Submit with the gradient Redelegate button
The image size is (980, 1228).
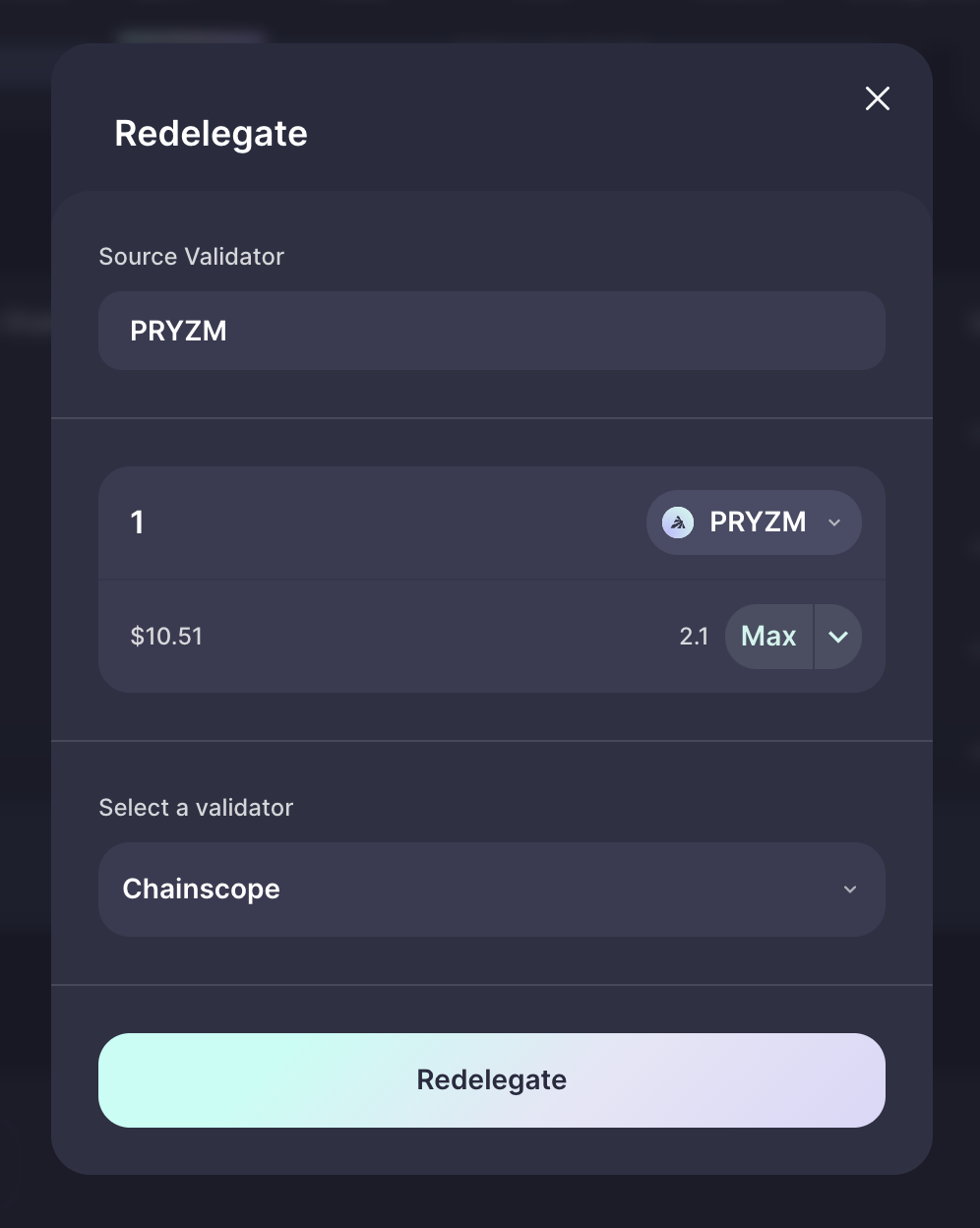(492, 1080)
